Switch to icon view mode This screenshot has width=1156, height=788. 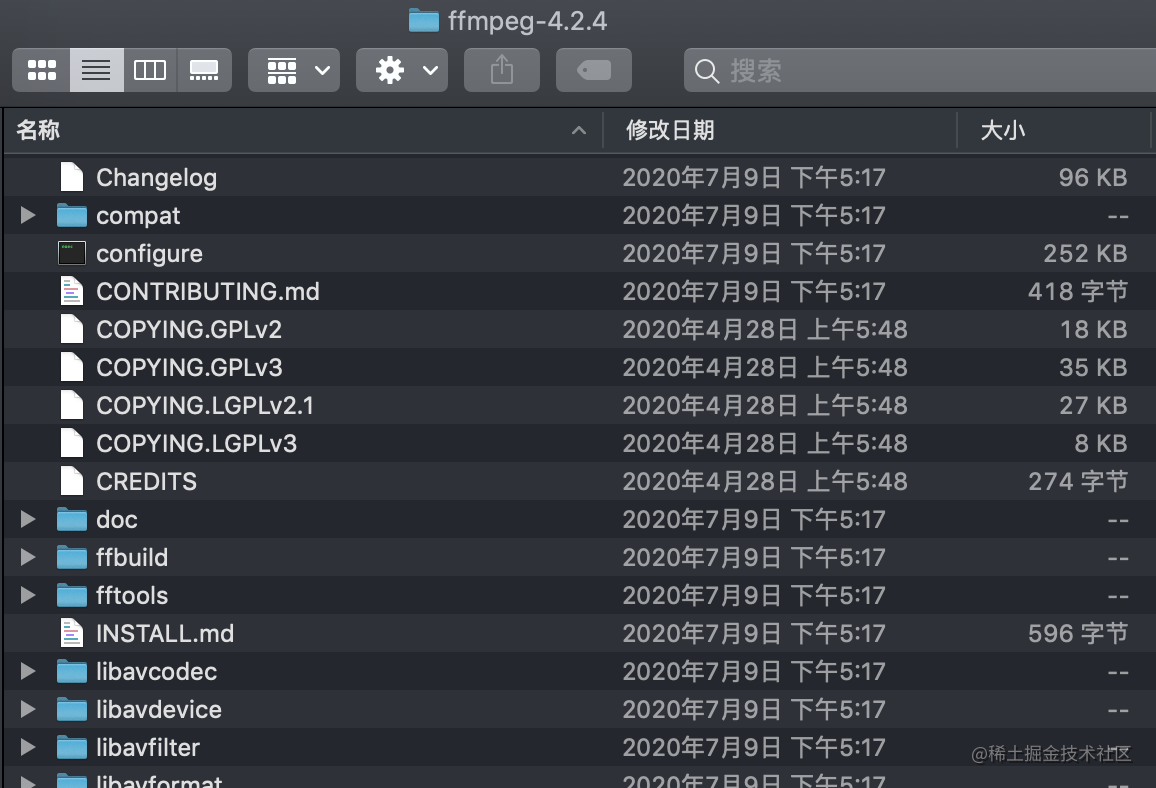[x=40, y=70]
